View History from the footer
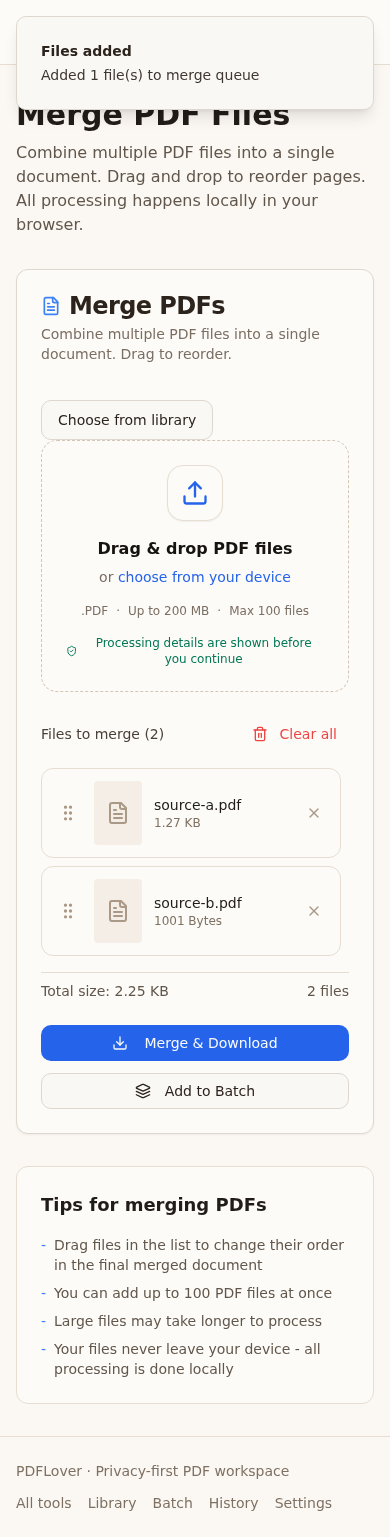The height and width of the screenshot is (1537, 390). coord(234,1503)
